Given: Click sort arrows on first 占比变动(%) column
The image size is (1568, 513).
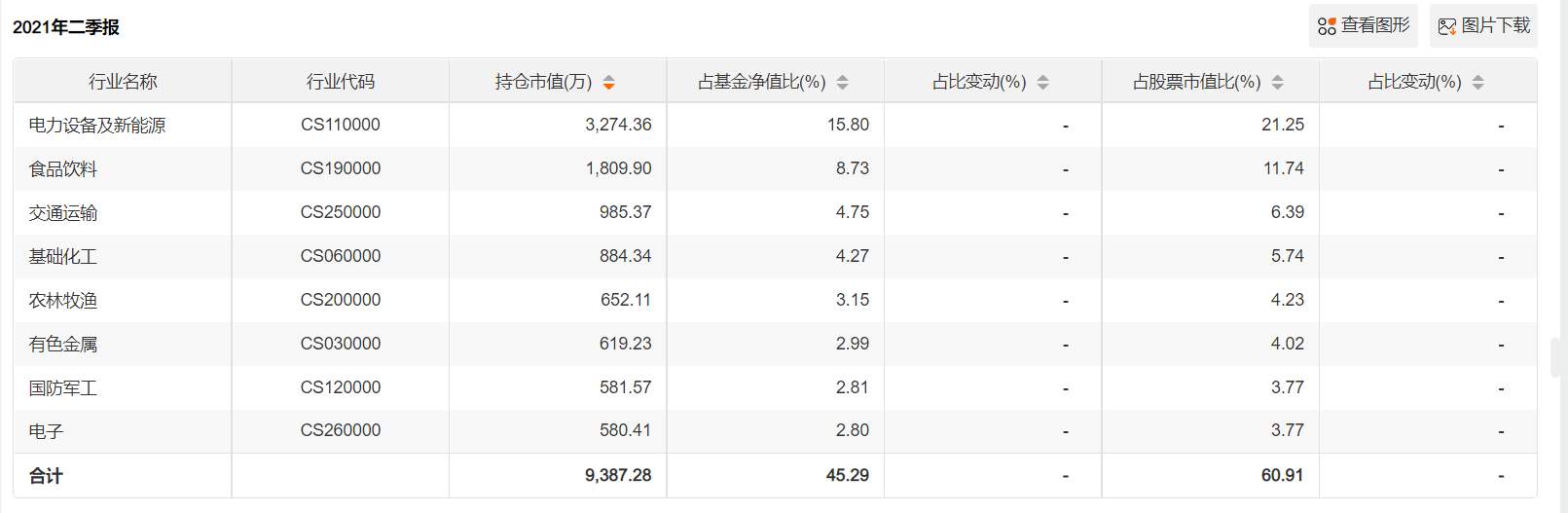Looking at the screenshot, I should point(1043,82).
